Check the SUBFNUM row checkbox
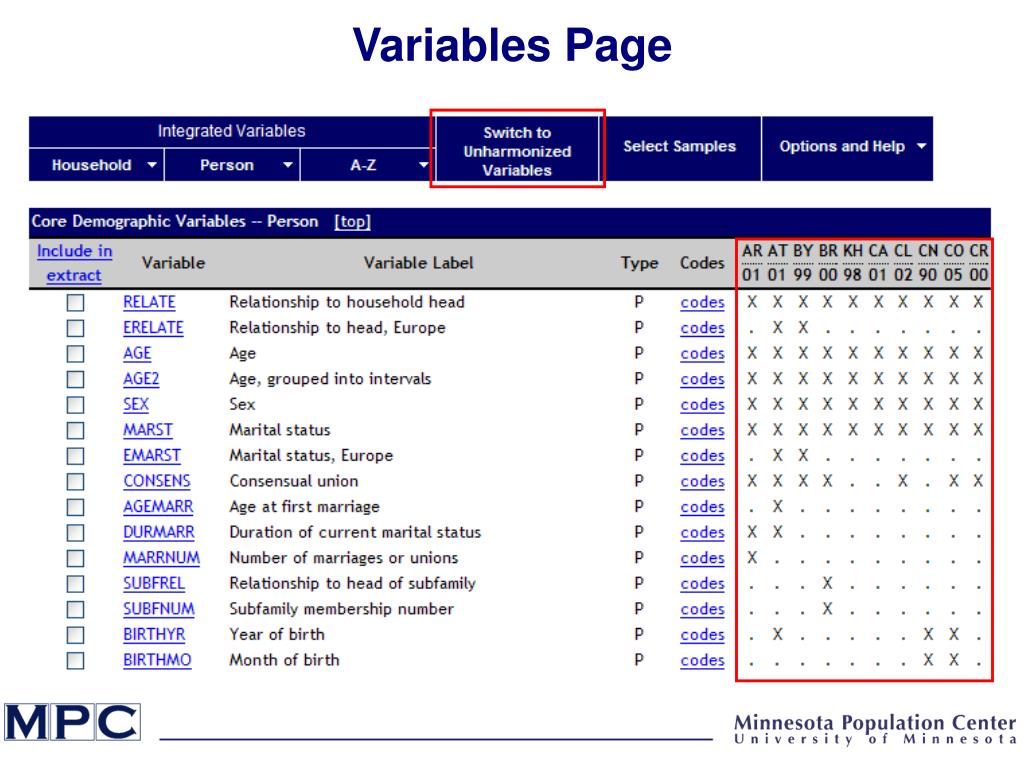This screenshot has height=768, width=1024. coord(76,609)
